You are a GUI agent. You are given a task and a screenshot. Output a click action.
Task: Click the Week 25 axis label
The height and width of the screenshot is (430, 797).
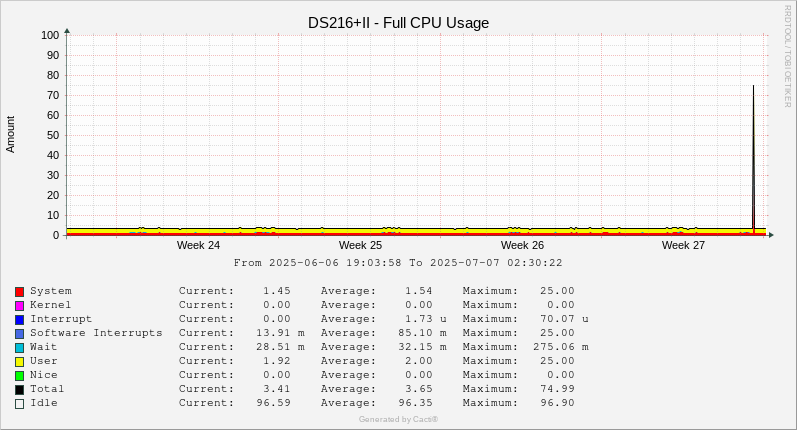(x=360, y=245)
